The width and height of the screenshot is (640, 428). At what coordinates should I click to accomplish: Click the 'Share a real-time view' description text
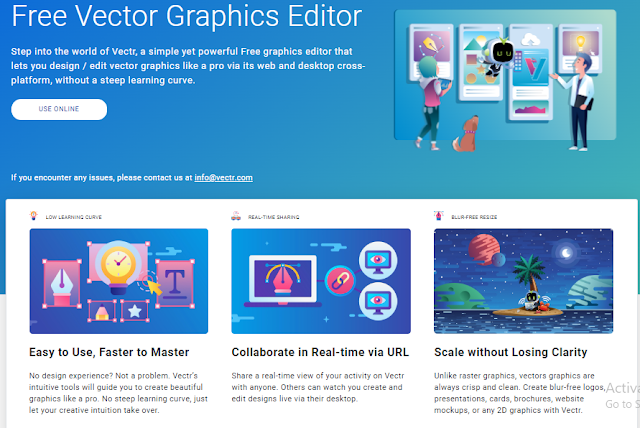pos(318,387)
